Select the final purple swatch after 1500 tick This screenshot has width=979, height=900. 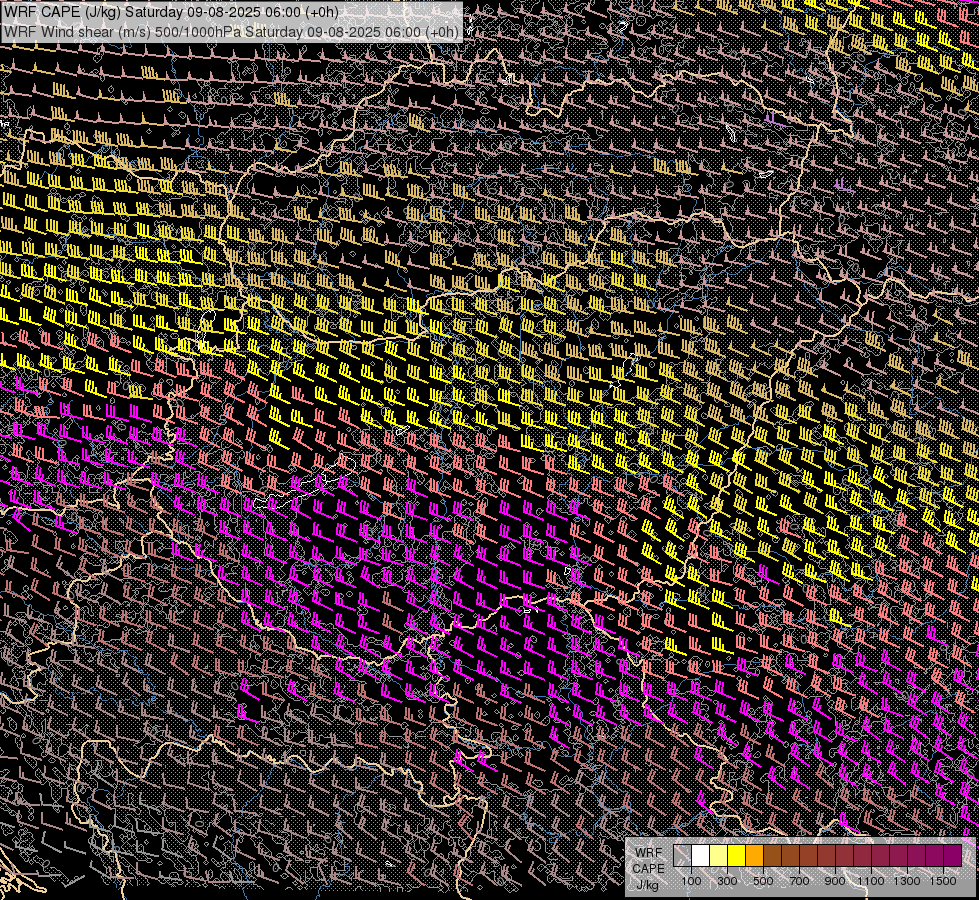pos(953,856)
